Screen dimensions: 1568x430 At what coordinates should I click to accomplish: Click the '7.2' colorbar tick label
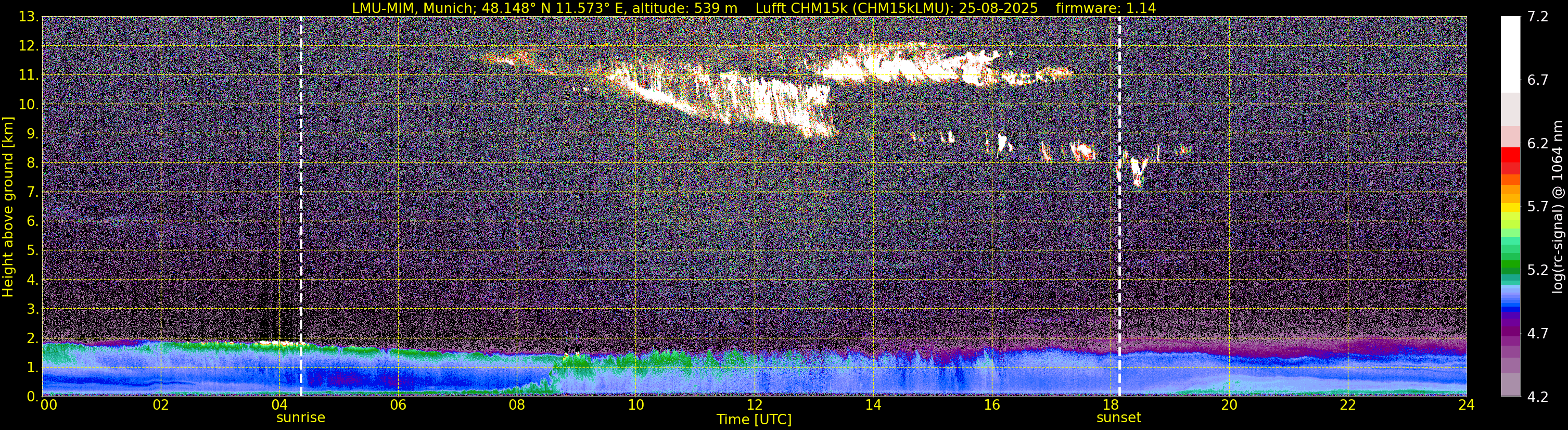pyautogui.click(x=1538, y=17)
